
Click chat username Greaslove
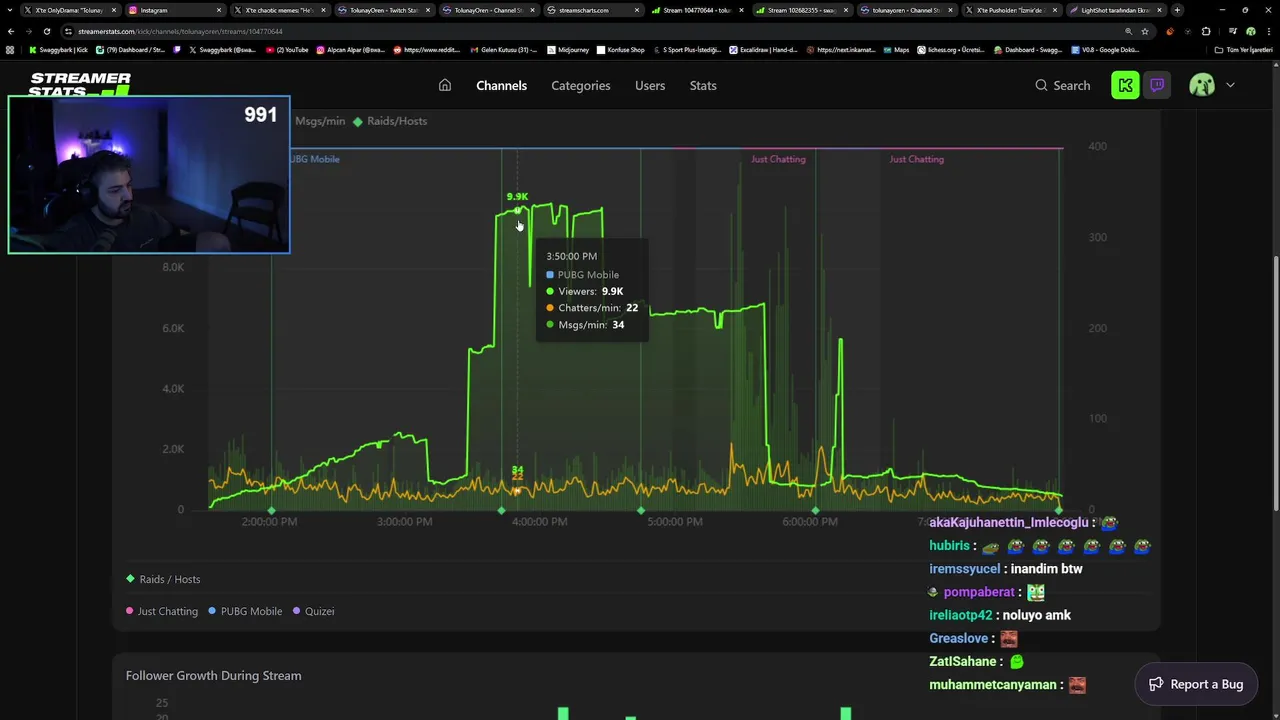958,638
